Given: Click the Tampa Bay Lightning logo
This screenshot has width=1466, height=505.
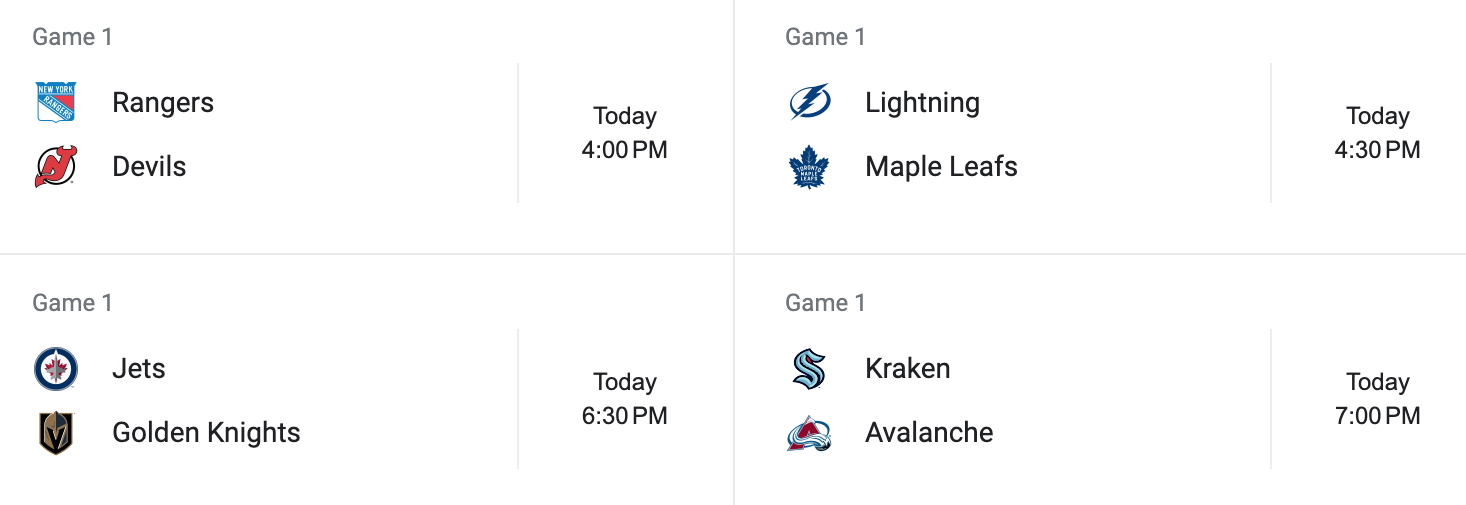Looking at the screenshot, I should [808, 102].
